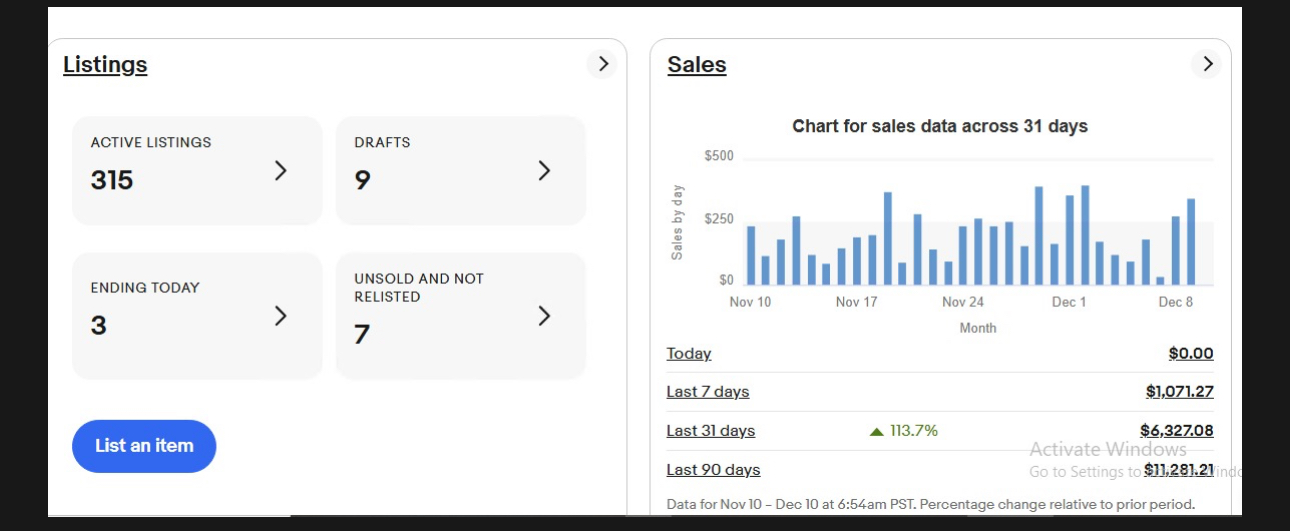Viewport: 1290px width, 531px height.
Task: Click the chevron on Active Listings card
Action: pyautogui.click(x=281, y=171)
